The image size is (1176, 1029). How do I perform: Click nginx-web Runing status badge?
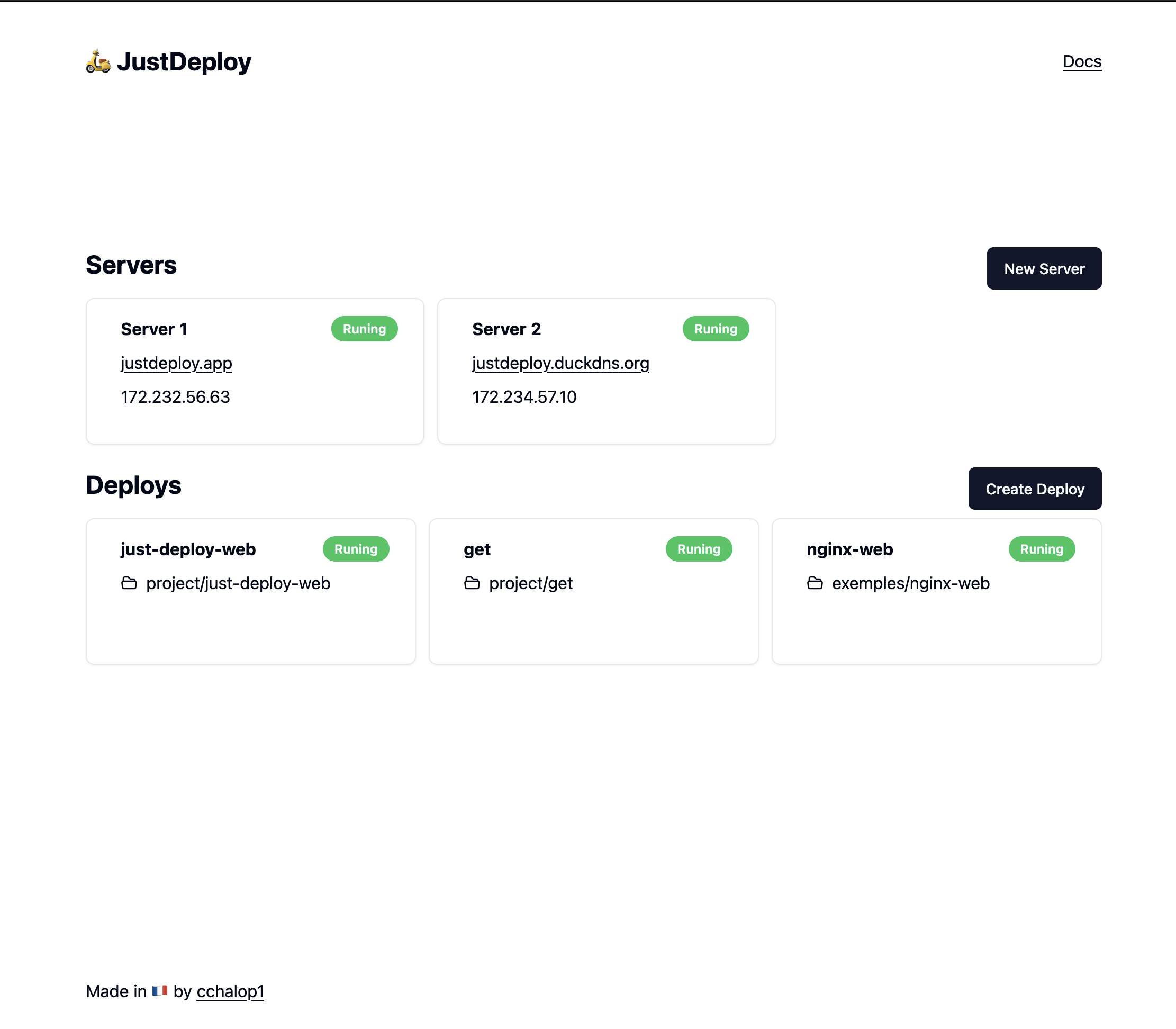(1041, 549)
